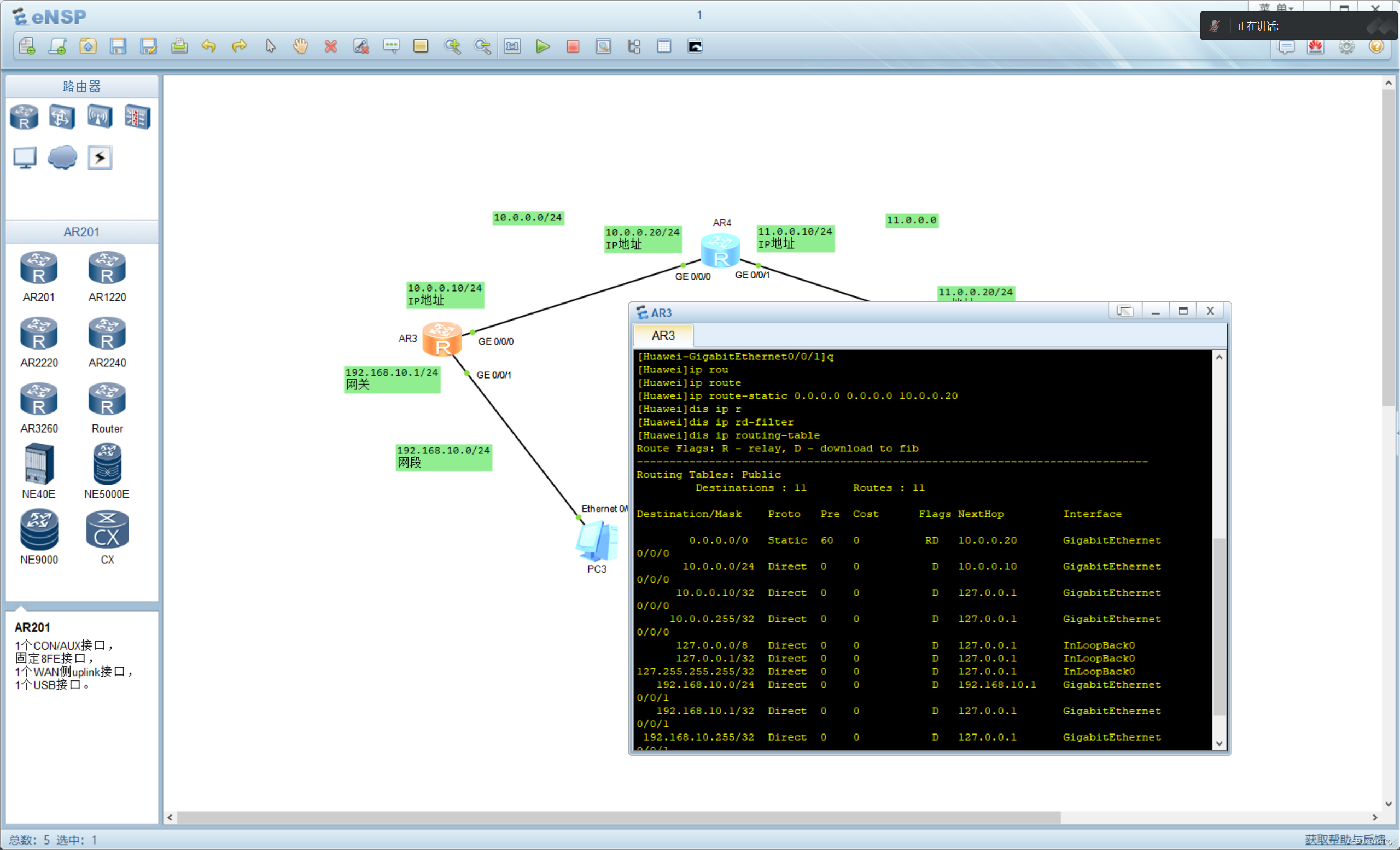Zoom in on the topology canvas
The width and height of the screenshot is (1400, 850).
452,46
